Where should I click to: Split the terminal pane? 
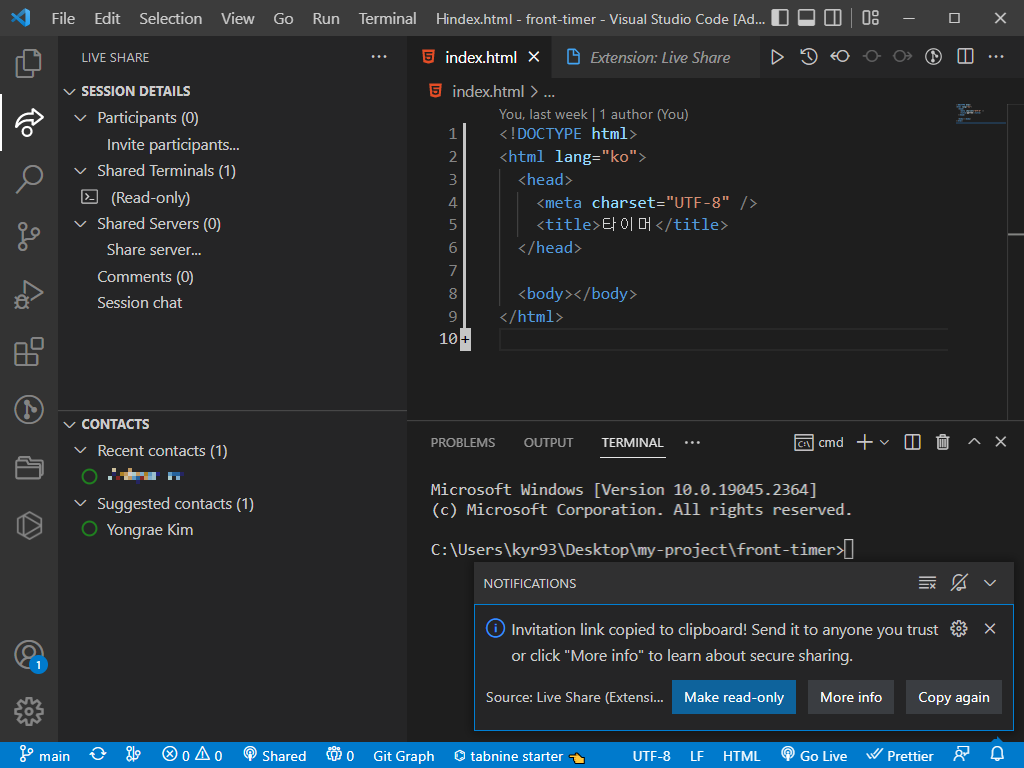(x=911, y=441)
